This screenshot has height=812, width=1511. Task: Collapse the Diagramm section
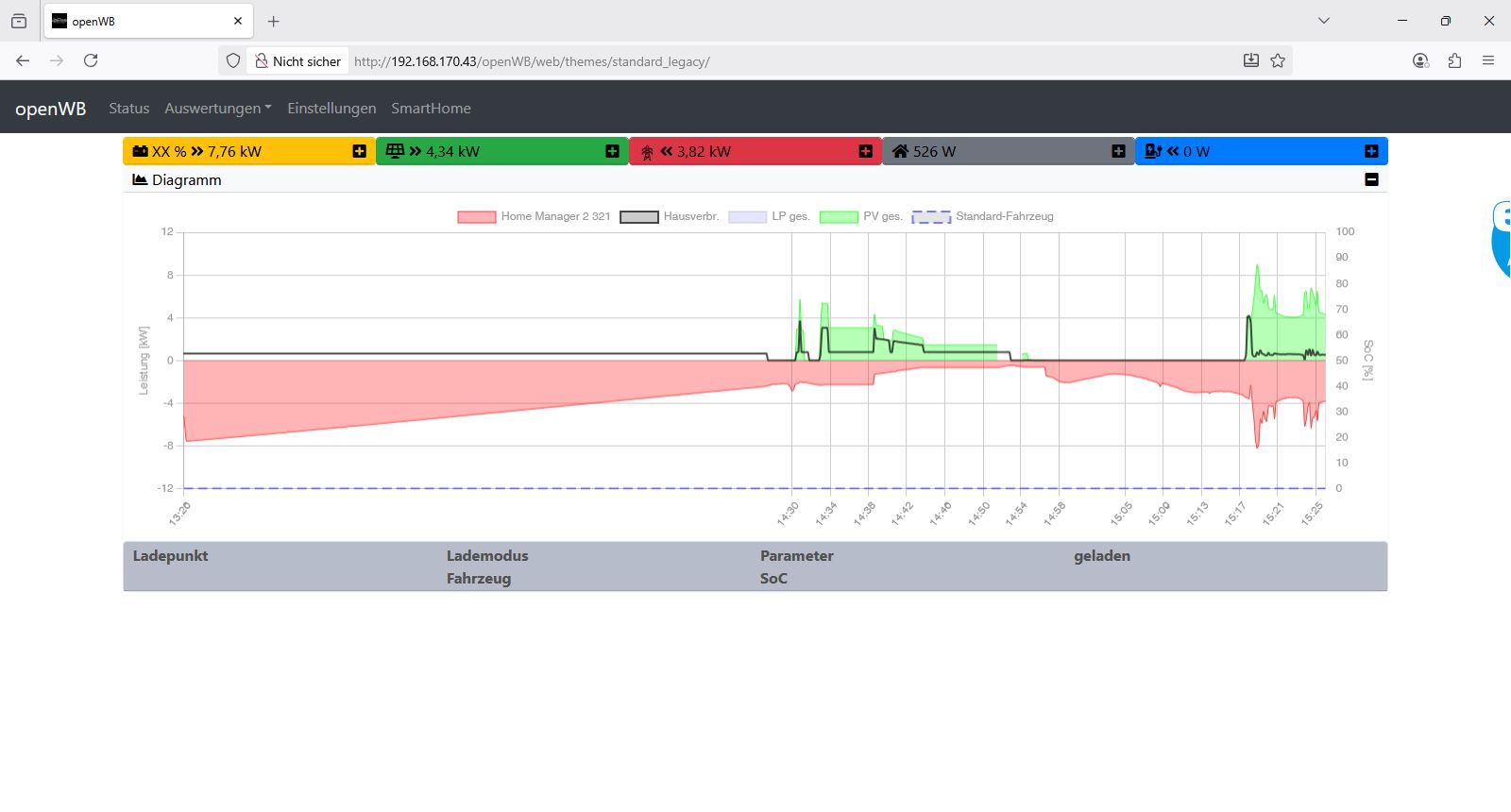click(x=1371, y=179)
